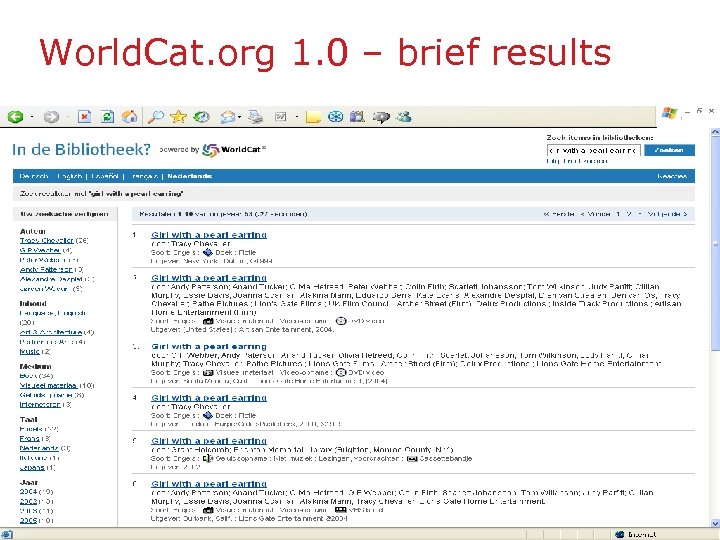Click the WorldCat logo
Viewport: 720px width, 540px height.
click(235, 150)
